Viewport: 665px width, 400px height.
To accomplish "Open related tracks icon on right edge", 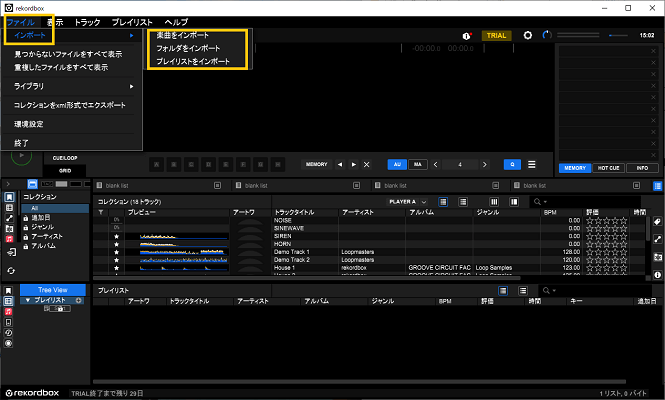I will point(657,239).
